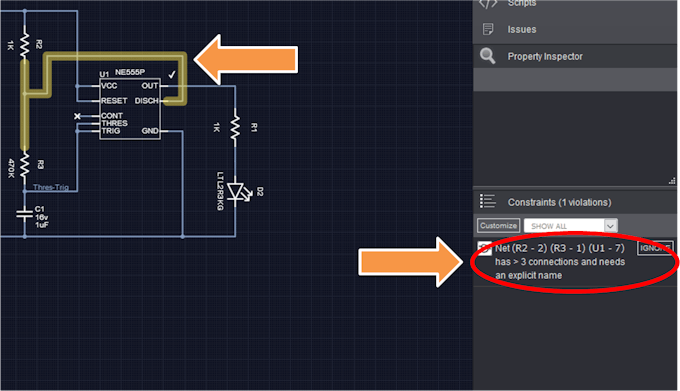Select resistor R2 symbol
Image resolution: width=680 pixels, height=391 pixels.
(25, 44)
